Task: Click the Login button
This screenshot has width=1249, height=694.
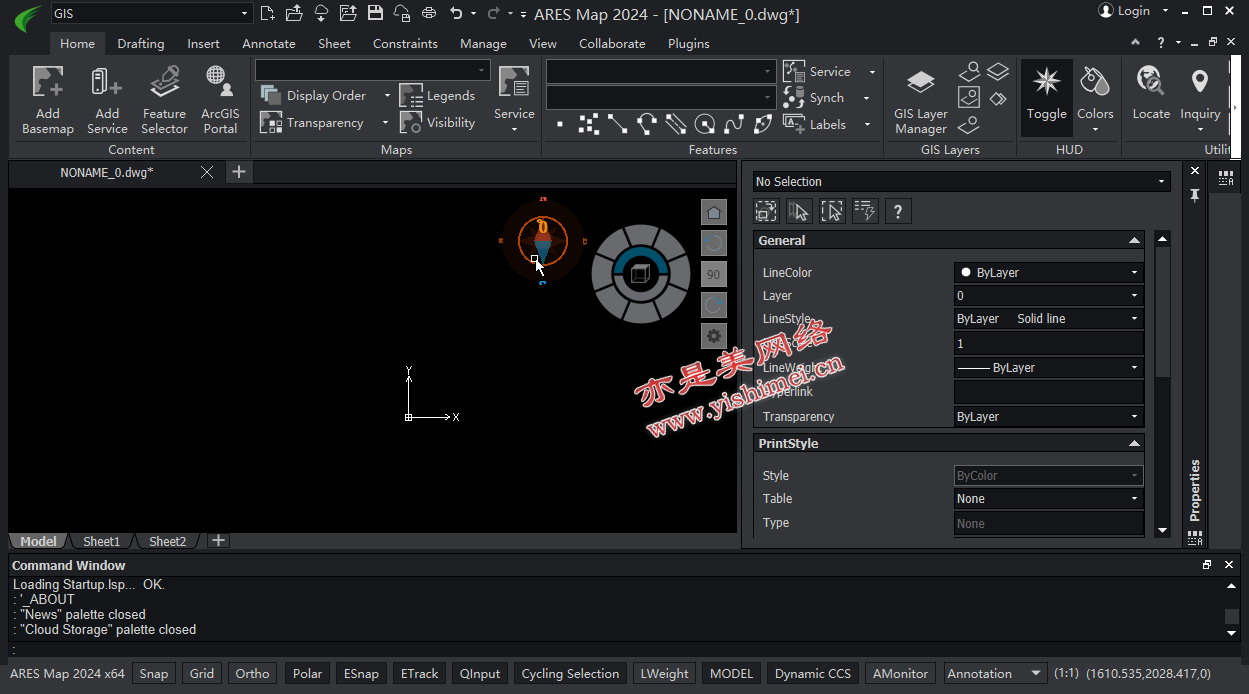Action: tap(1125, 11)
